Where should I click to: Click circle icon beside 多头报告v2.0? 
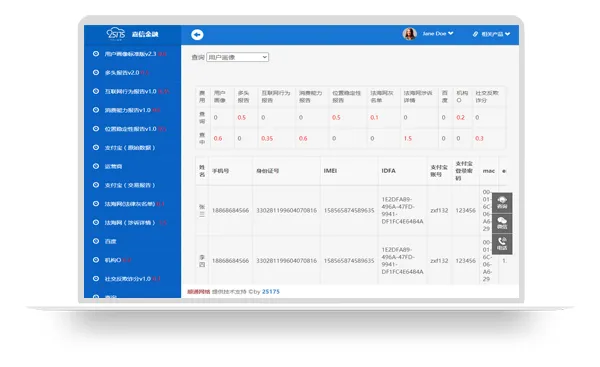coord(96,72)
